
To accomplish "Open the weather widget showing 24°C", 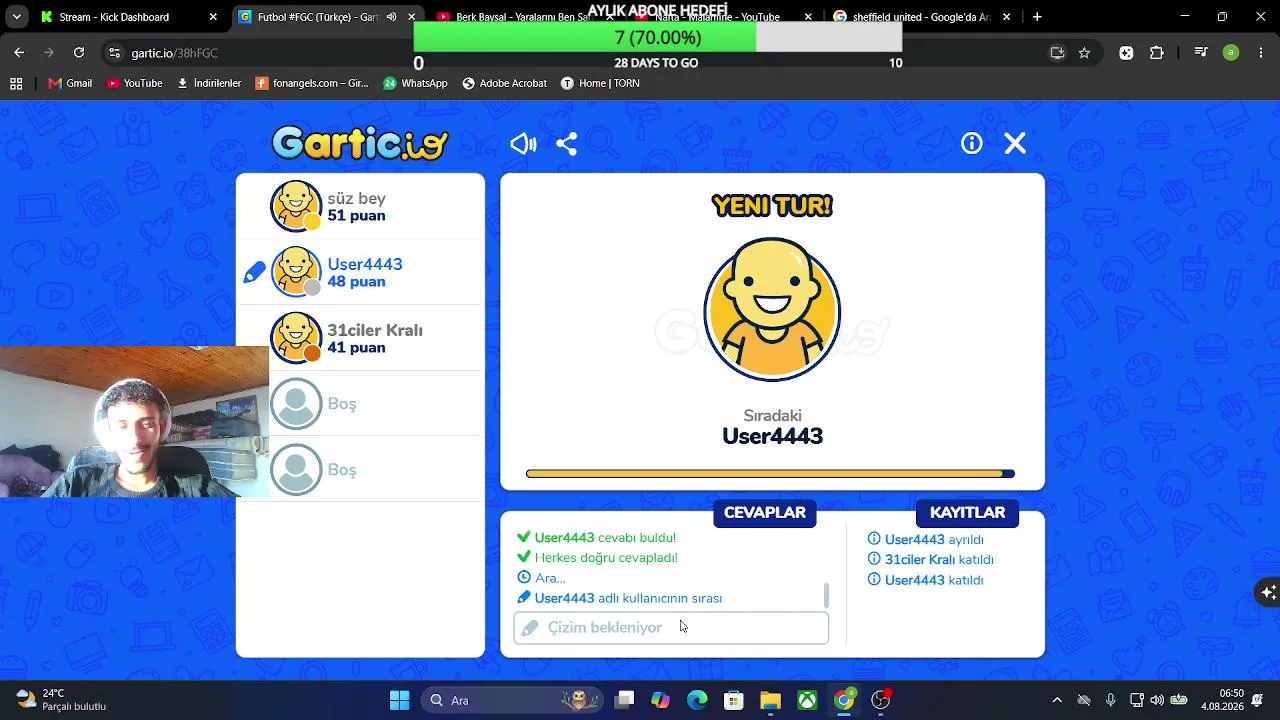I will (60, 700).
